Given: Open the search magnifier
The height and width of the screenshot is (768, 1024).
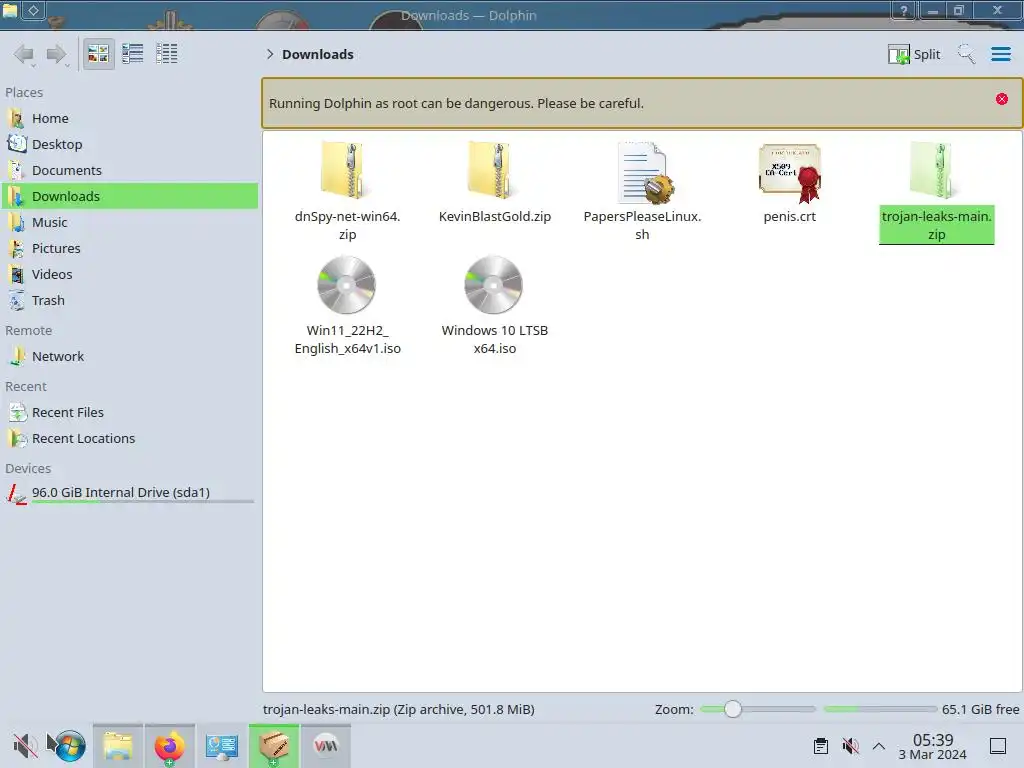Looking at the screenshot, I should click(x=966, y=54).
